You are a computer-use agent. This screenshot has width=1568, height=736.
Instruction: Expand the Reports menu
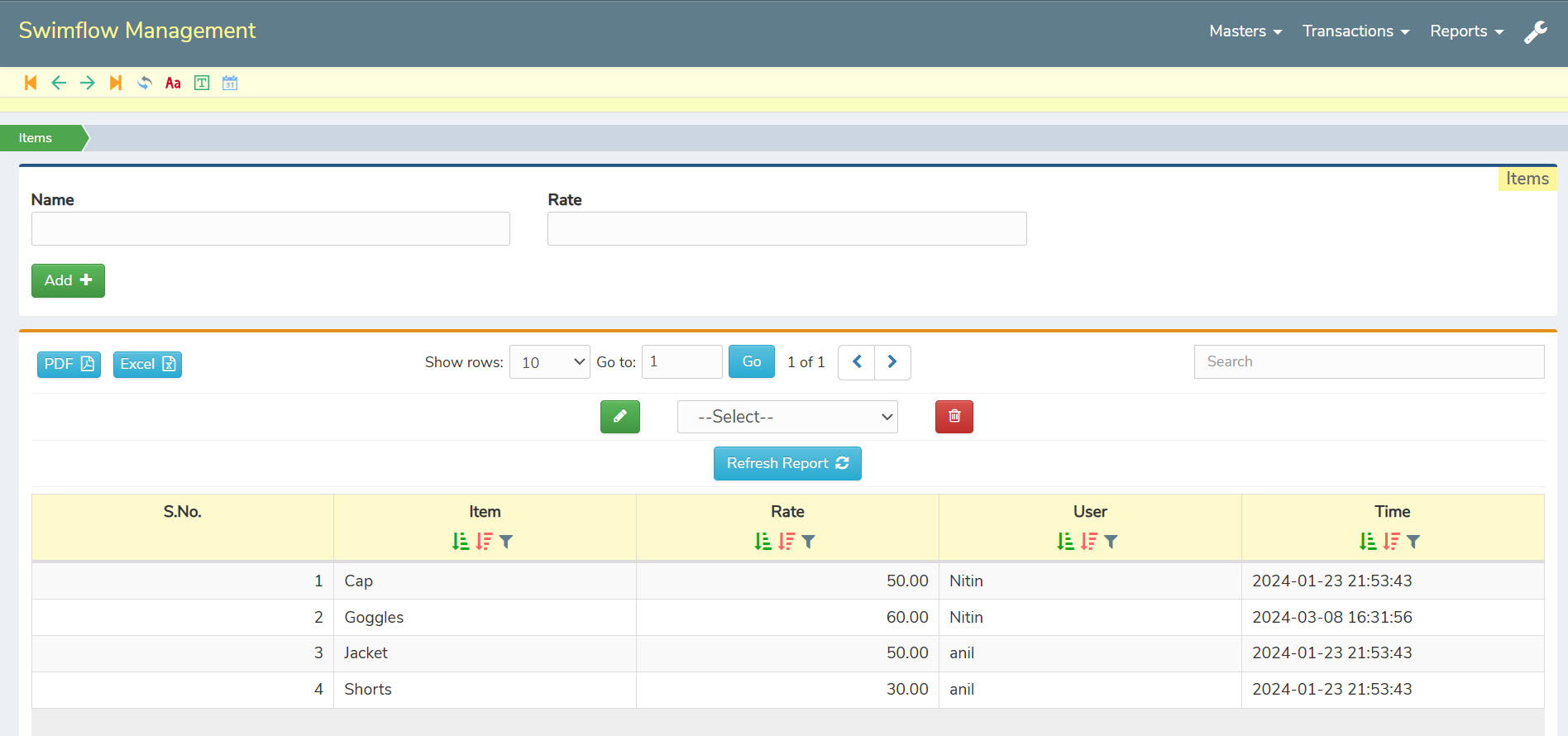coord(1465,31)
